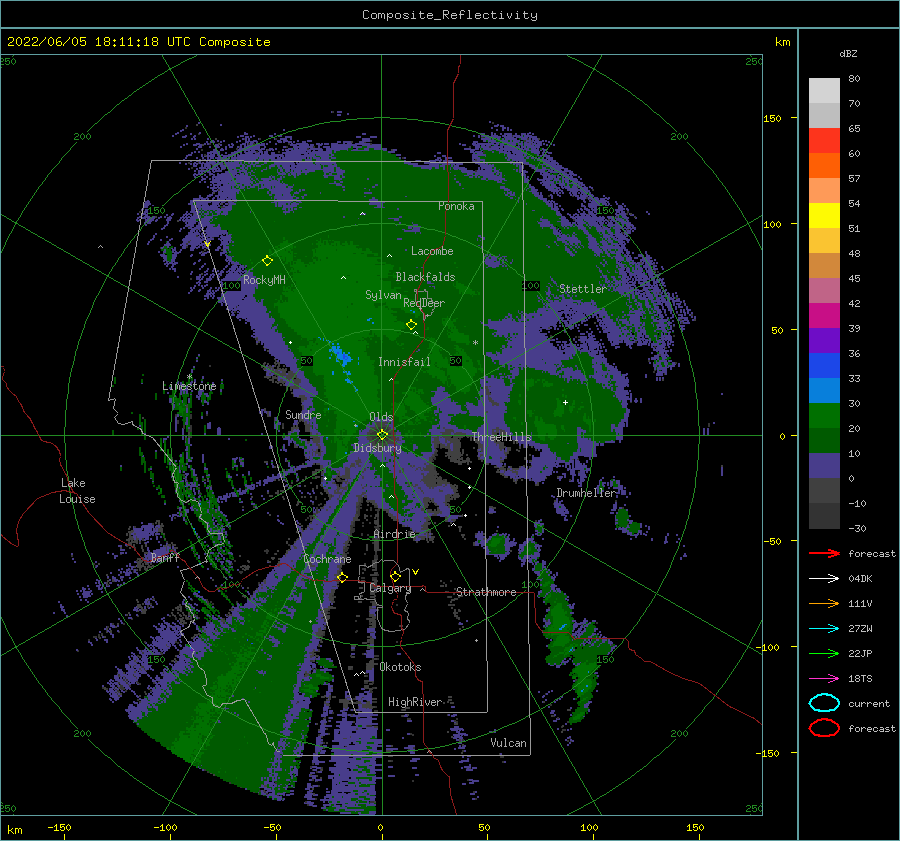Click the Composite_Reflectivity title
This screenshot has width=900, height=841.
450,15
